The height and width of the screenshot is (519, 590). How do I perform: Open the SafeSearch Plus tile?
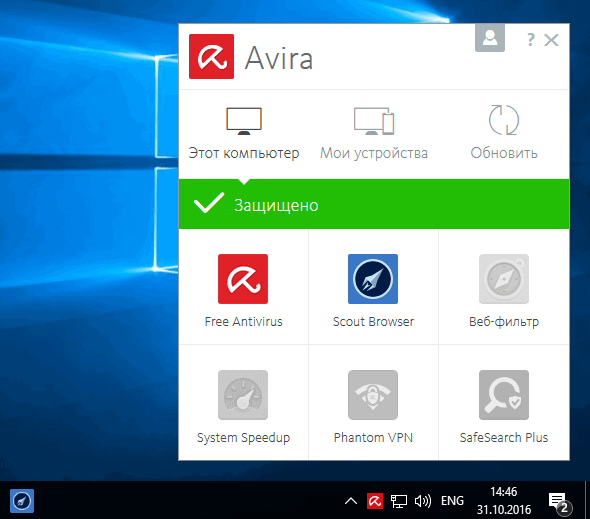click(504, 402)
